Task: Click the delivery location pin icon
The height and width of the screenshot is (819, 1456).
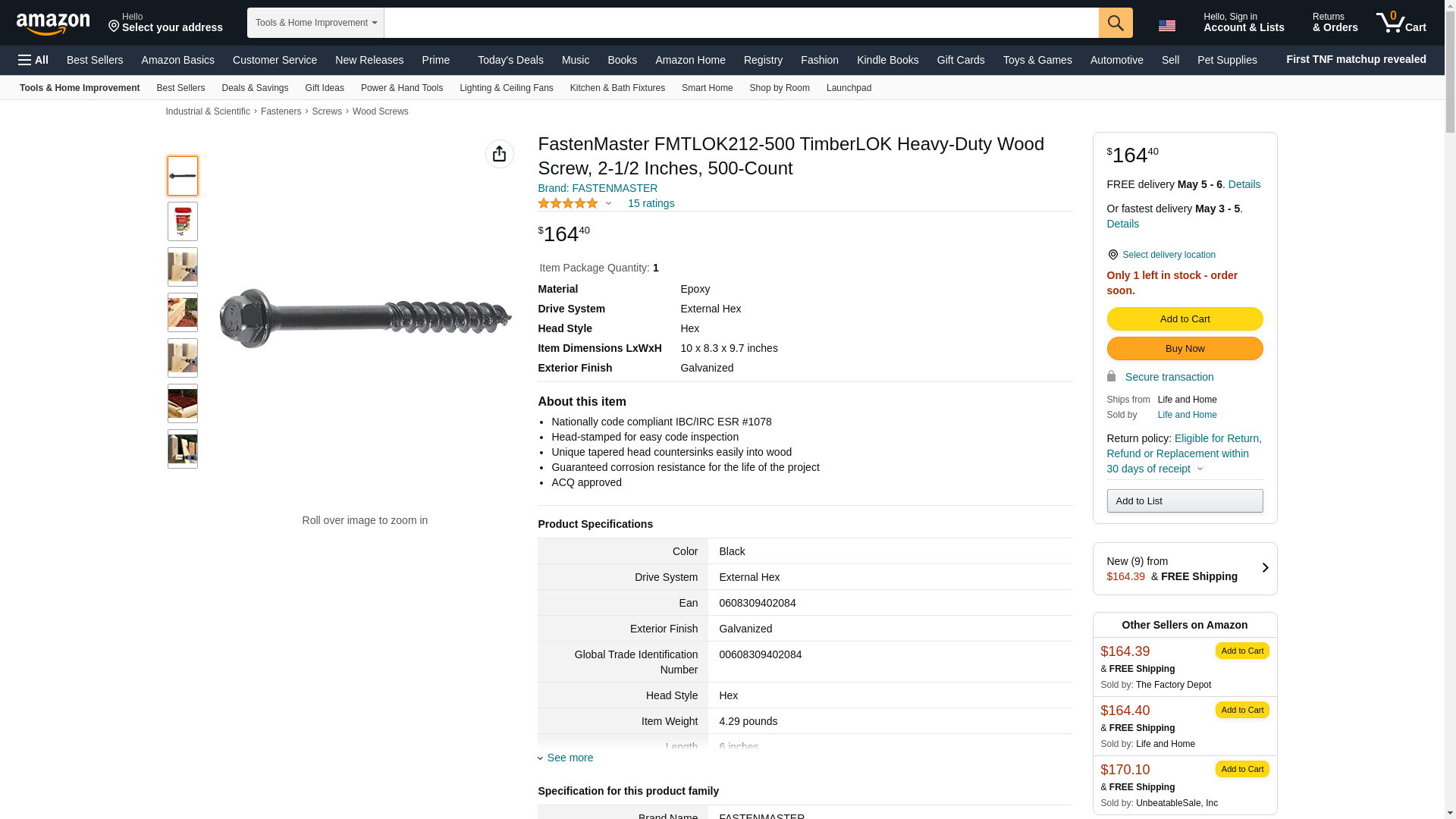Action: pyautogui.click(x=1112, y=255)
